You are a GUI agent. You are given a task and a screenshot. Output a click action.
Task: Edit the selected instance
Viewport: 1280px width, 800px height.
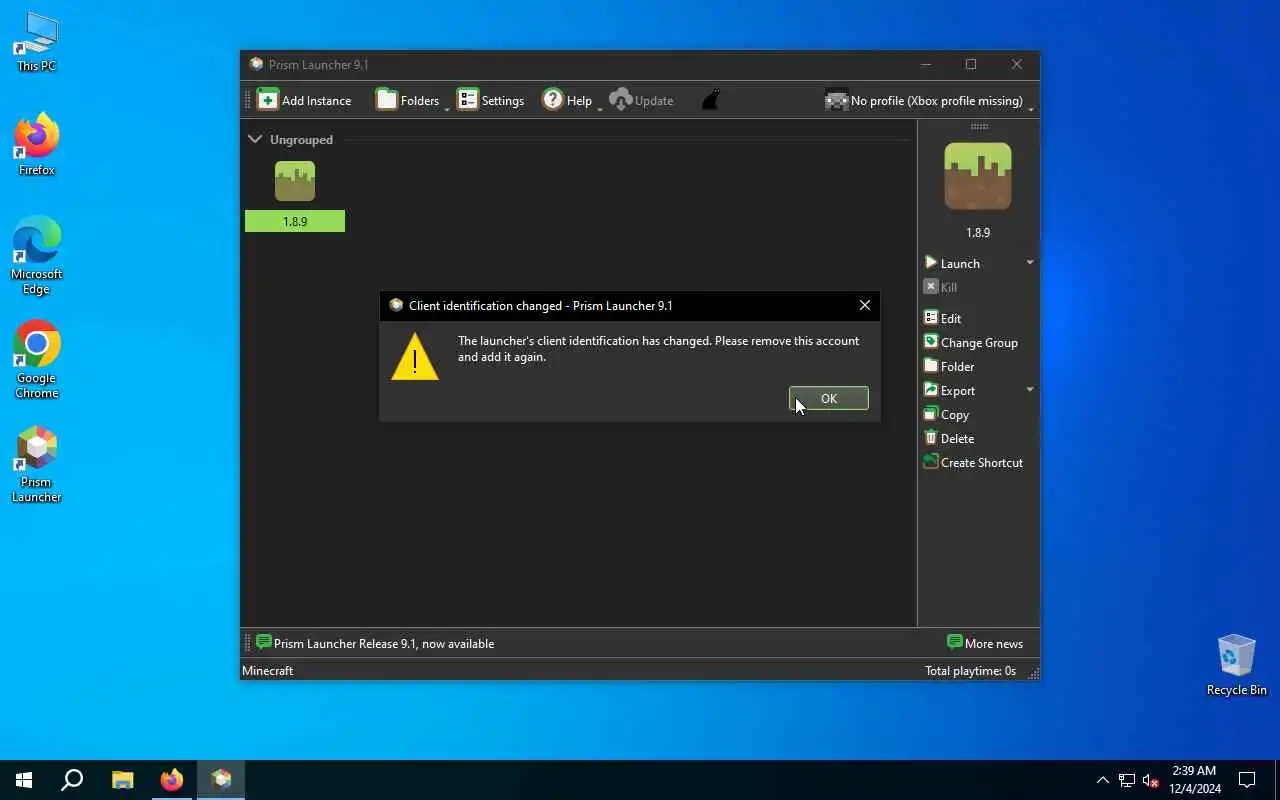[x=942, y=318]
